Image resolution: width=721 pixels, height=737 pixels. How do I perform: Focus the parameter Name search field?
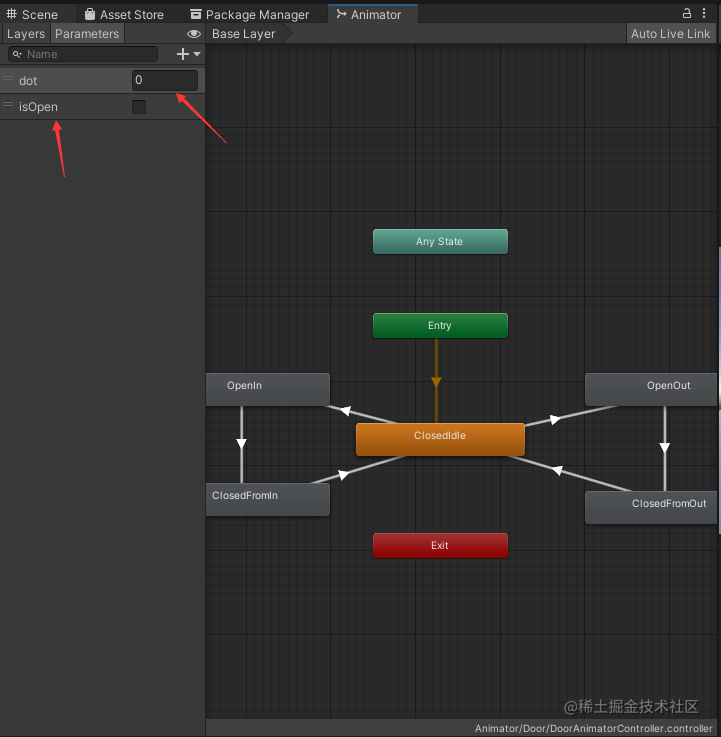83,54
